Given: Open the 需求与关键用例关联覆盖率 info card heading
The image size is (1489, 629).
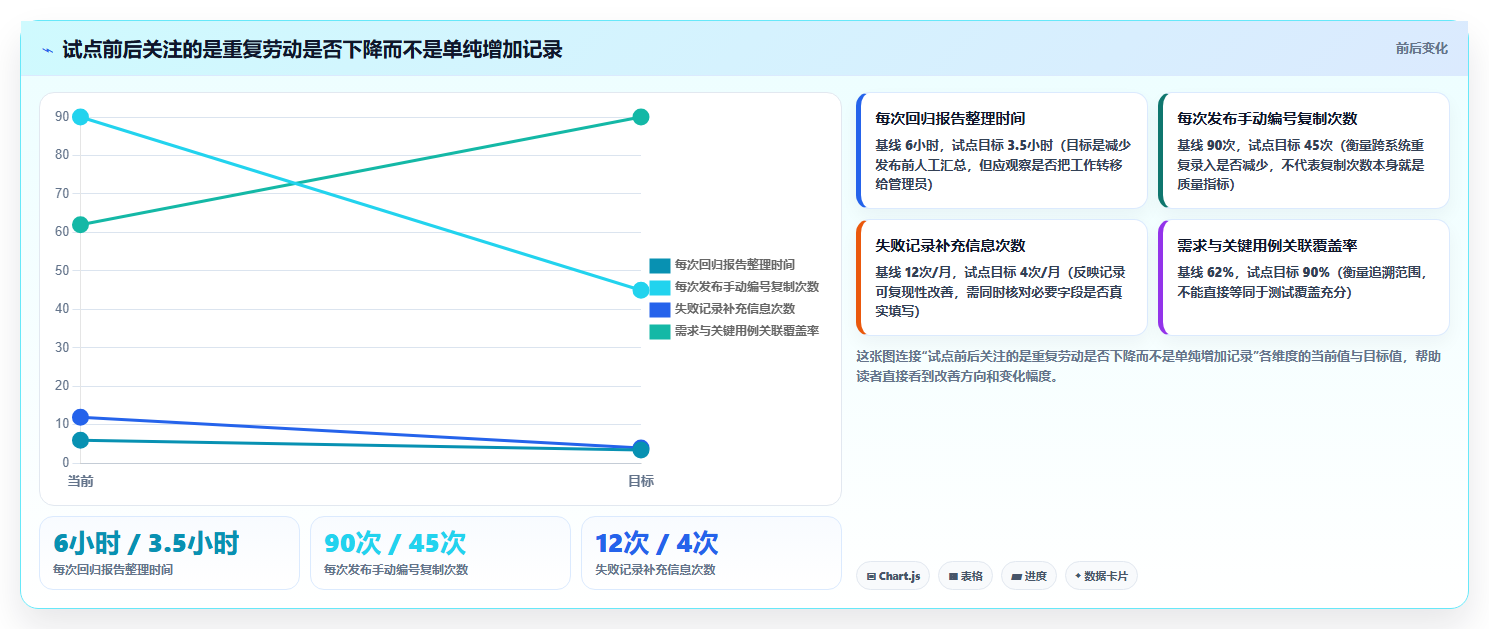Looking at the screenshot, I should click(x=1267, y=245).
